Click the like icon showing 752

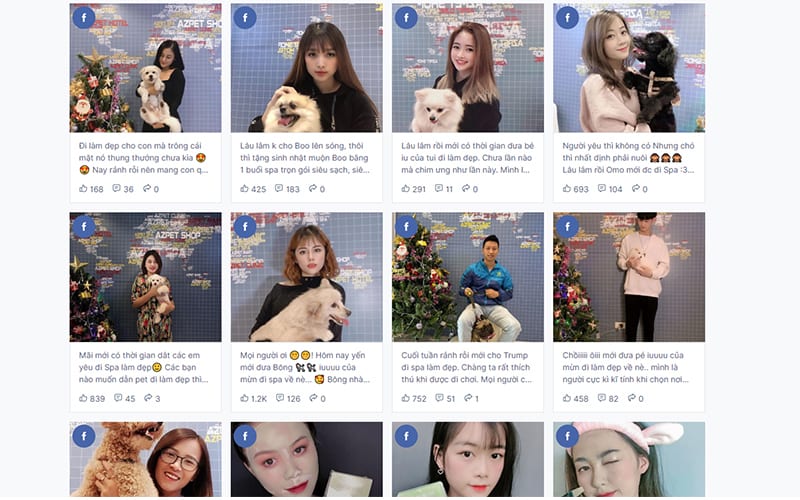click(x=406, y=397)
